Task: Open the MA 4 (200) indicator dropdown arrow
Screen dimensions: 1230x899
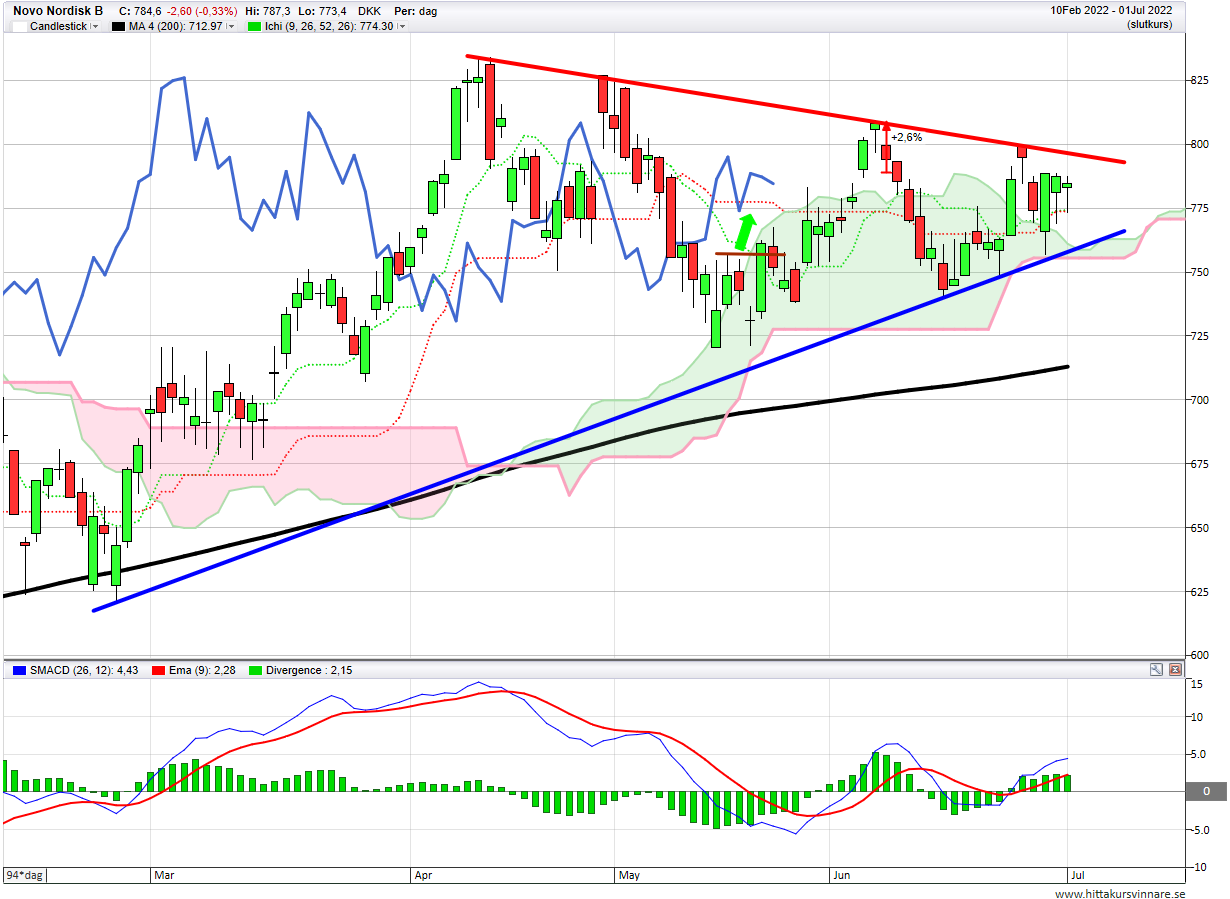Action: coord(231,26)
